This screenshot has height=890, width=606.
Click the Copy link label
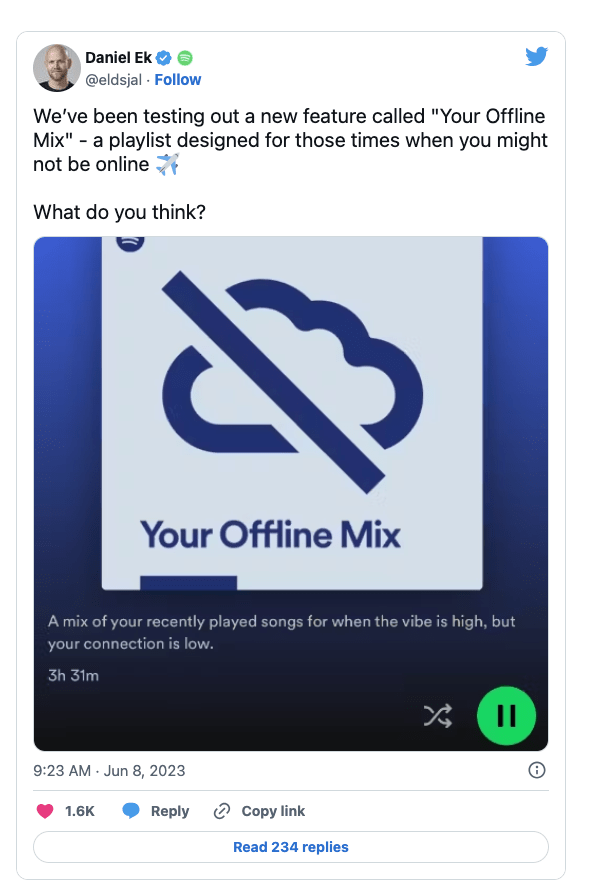tap(273, 811)
